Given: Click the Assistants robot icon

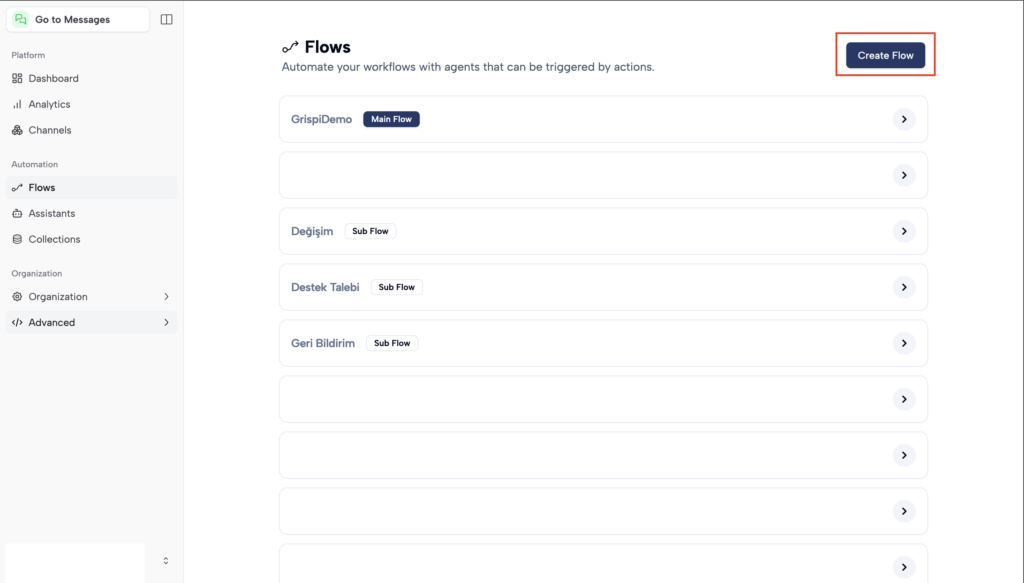Looking at the screenshot, I should pos(17,213).
